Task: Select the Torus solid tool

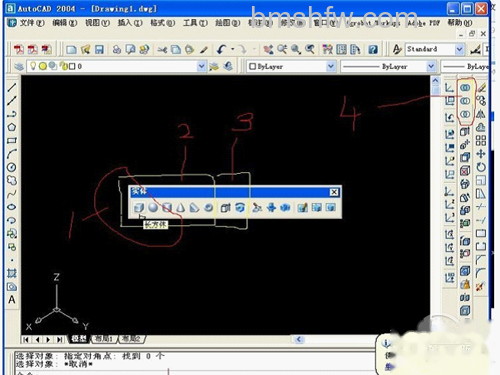Action: pyautogui.click(x=208, y=208)
